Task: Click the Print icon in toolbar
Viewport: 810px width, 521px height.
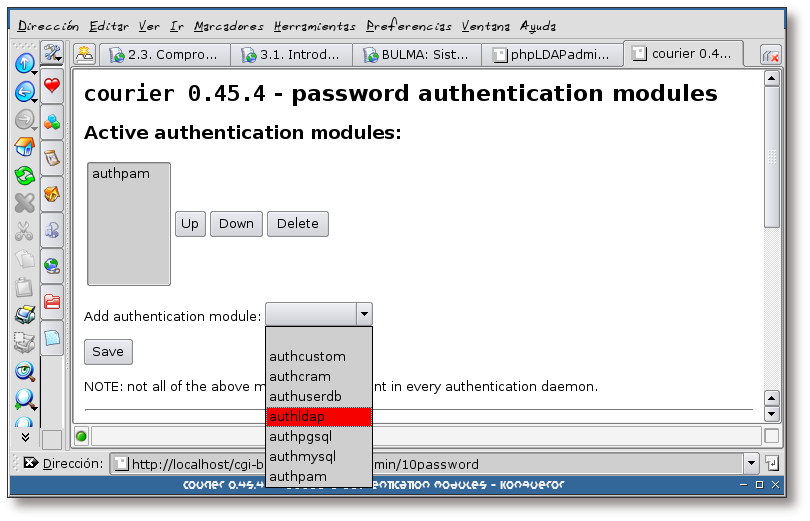Action: coord(25,315)
